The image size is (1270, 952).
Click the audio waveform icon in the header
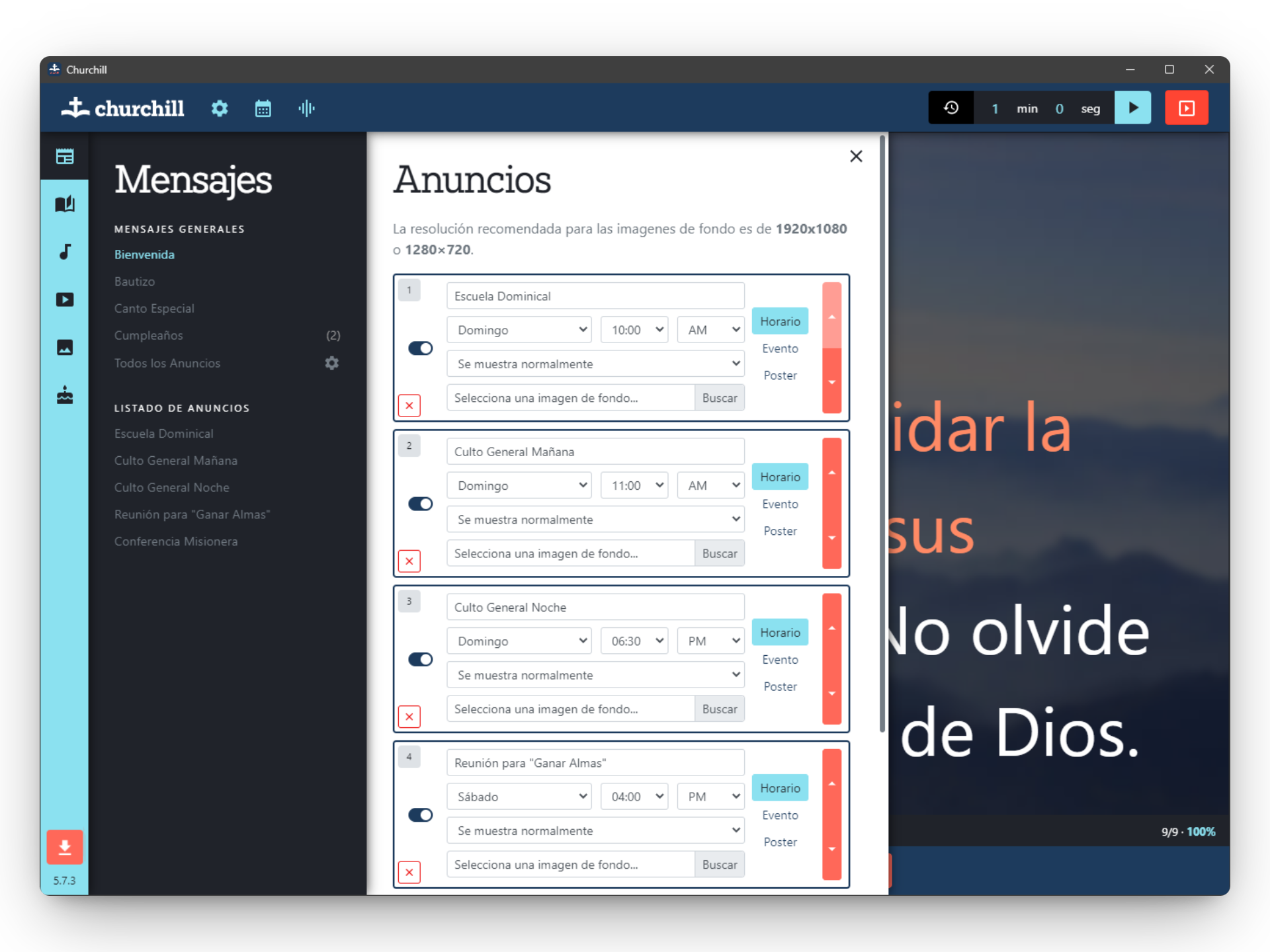[306, 108]
